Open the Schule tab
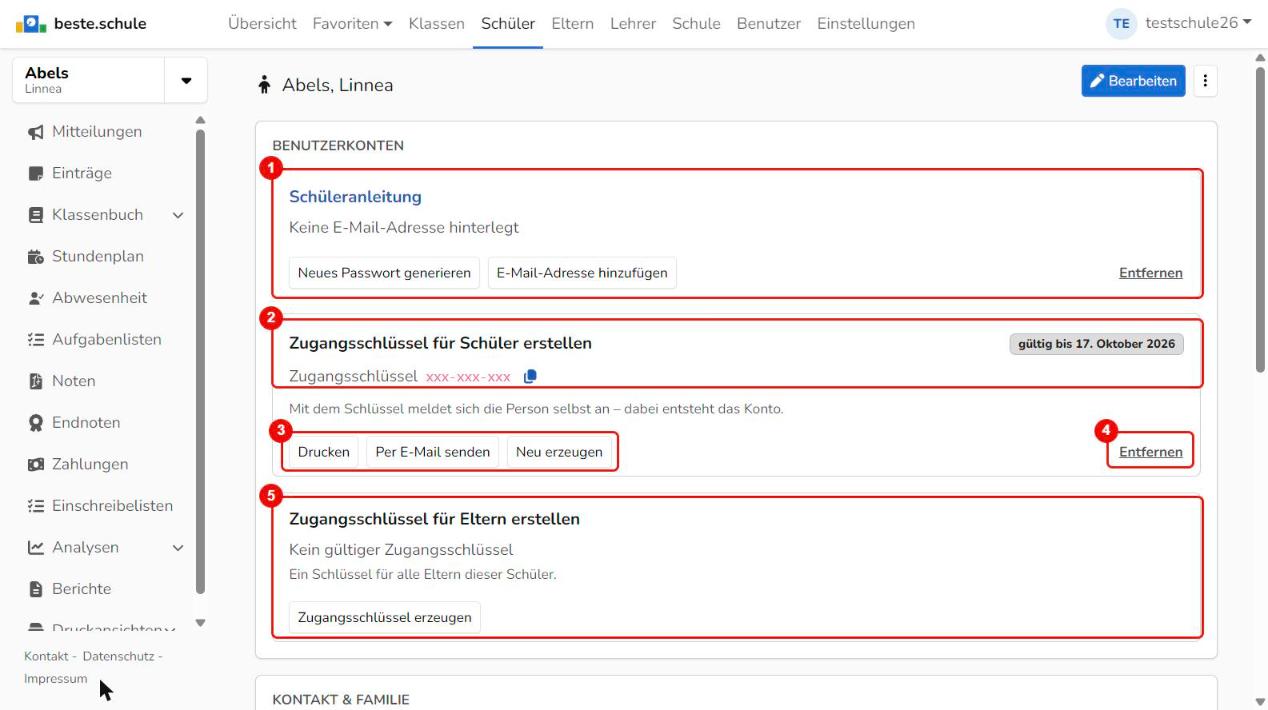1268x710 pixels. click(x=696, y=23)
